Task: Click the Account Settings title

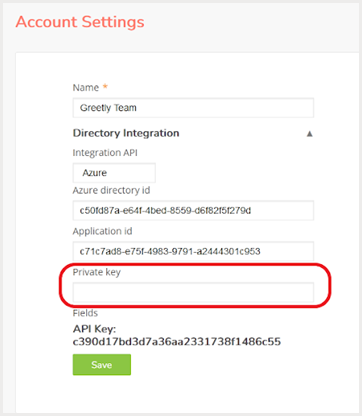Action: [x=80, y=22]
